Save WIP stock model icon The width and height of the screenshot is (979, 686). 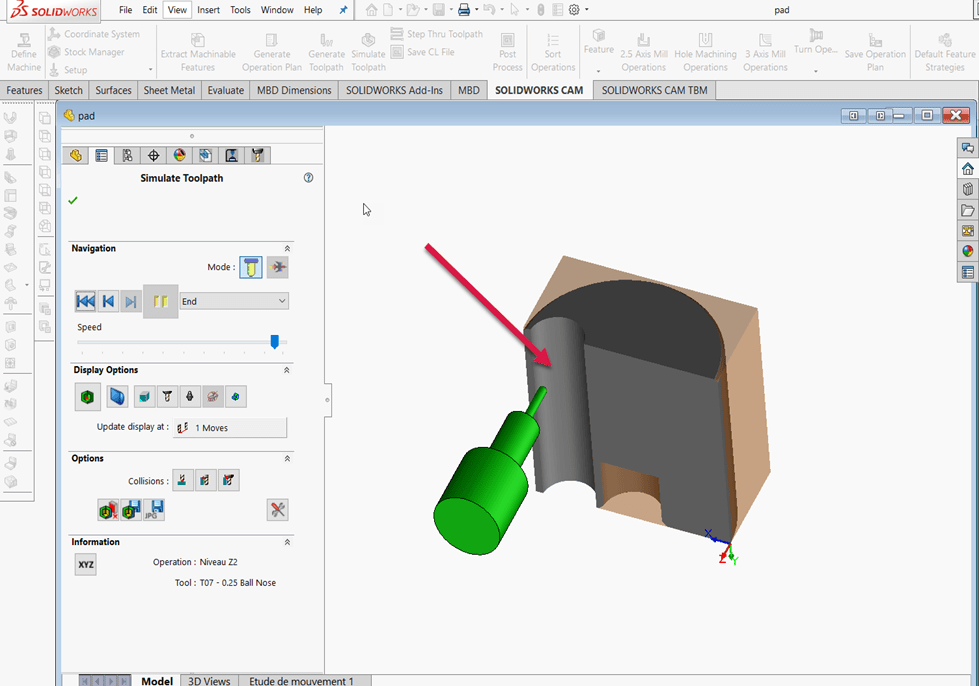pyautogui.click(x=131, y=510)
